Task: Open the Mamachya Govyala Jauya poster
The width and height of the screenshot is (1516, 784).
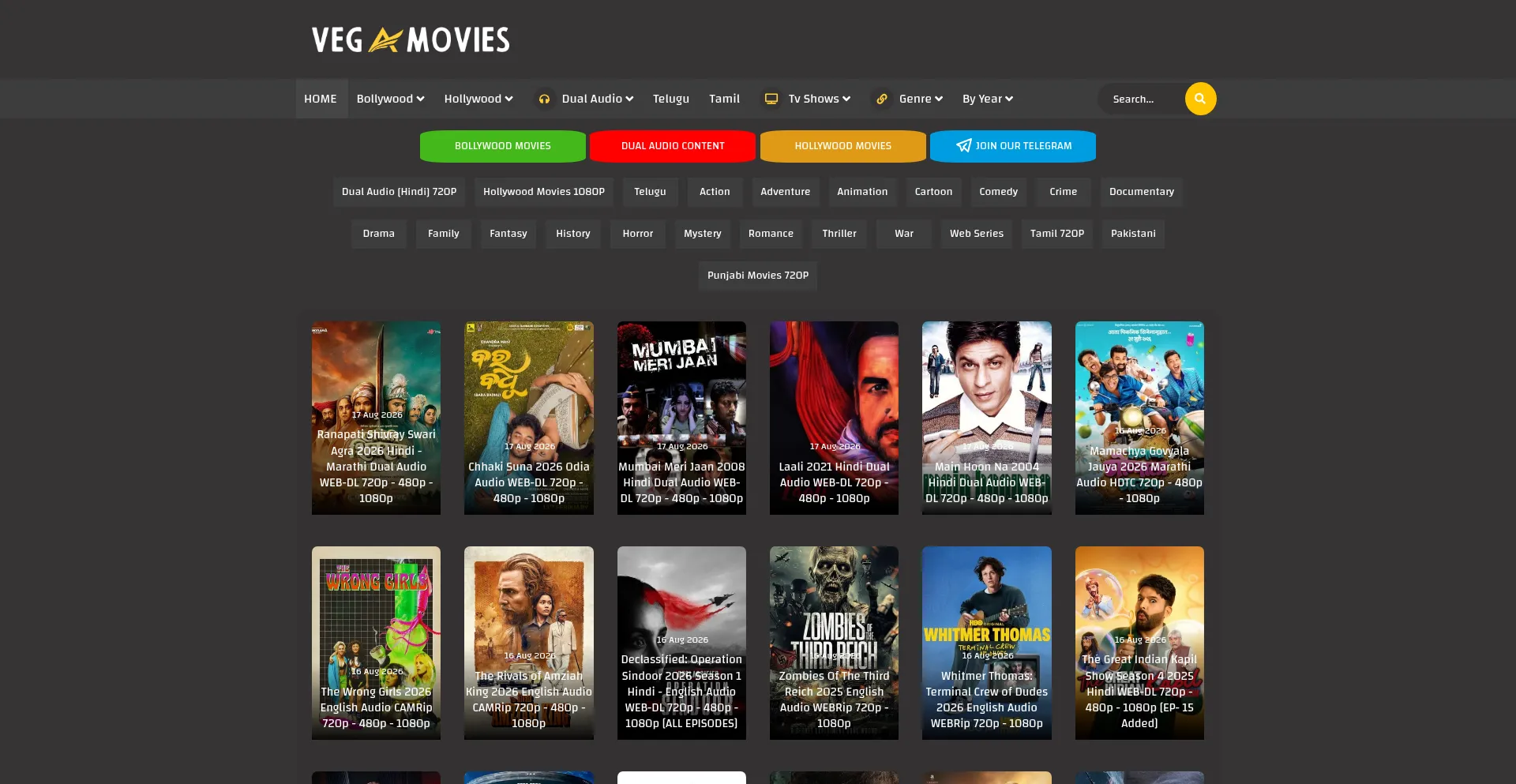Action: tap(1139, 418)
